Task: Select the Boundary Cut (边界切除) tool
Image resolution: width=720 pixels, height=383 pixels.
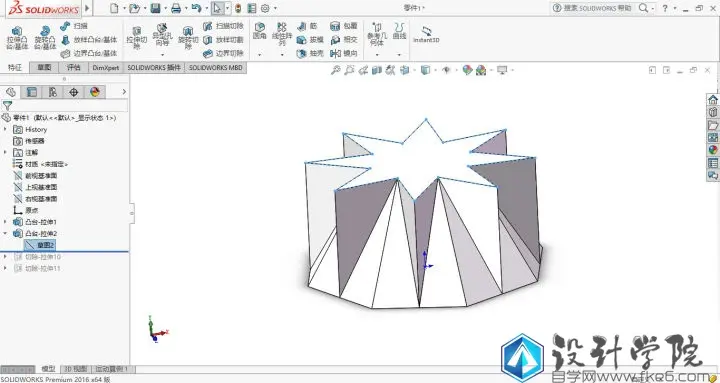Action: (x=223, y=54)
